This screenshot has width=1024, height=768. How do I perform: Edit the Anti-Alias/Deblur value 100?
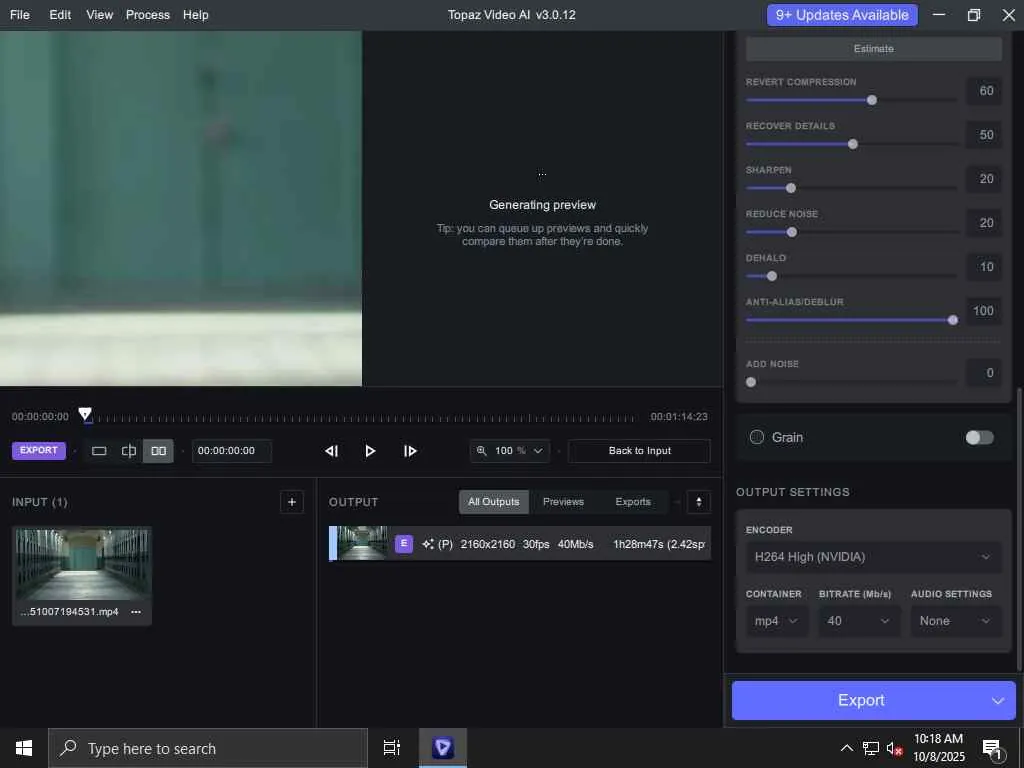tap(984, 311)
